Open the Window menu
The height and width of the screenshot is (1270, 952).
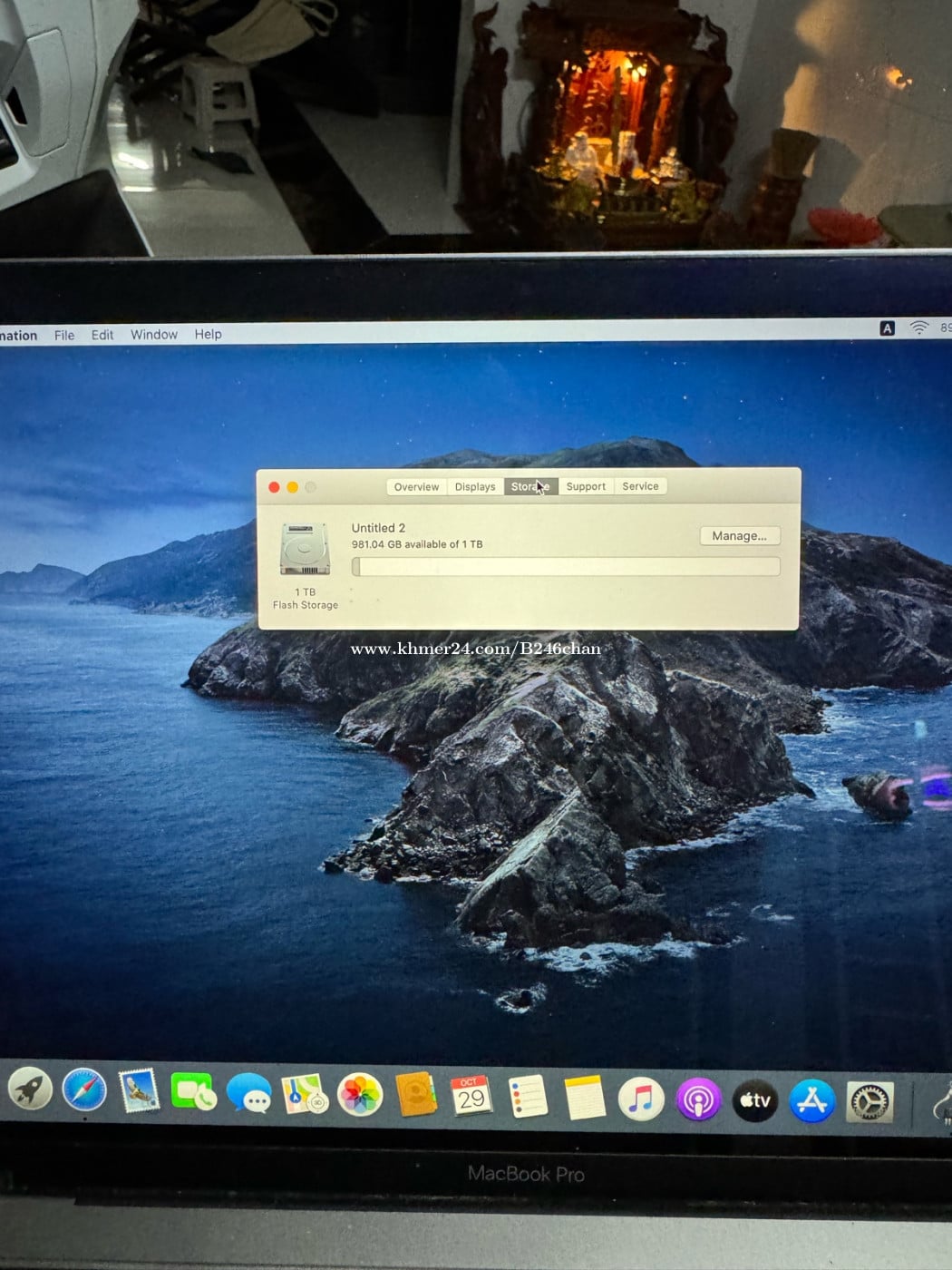[x=154, y=335]
